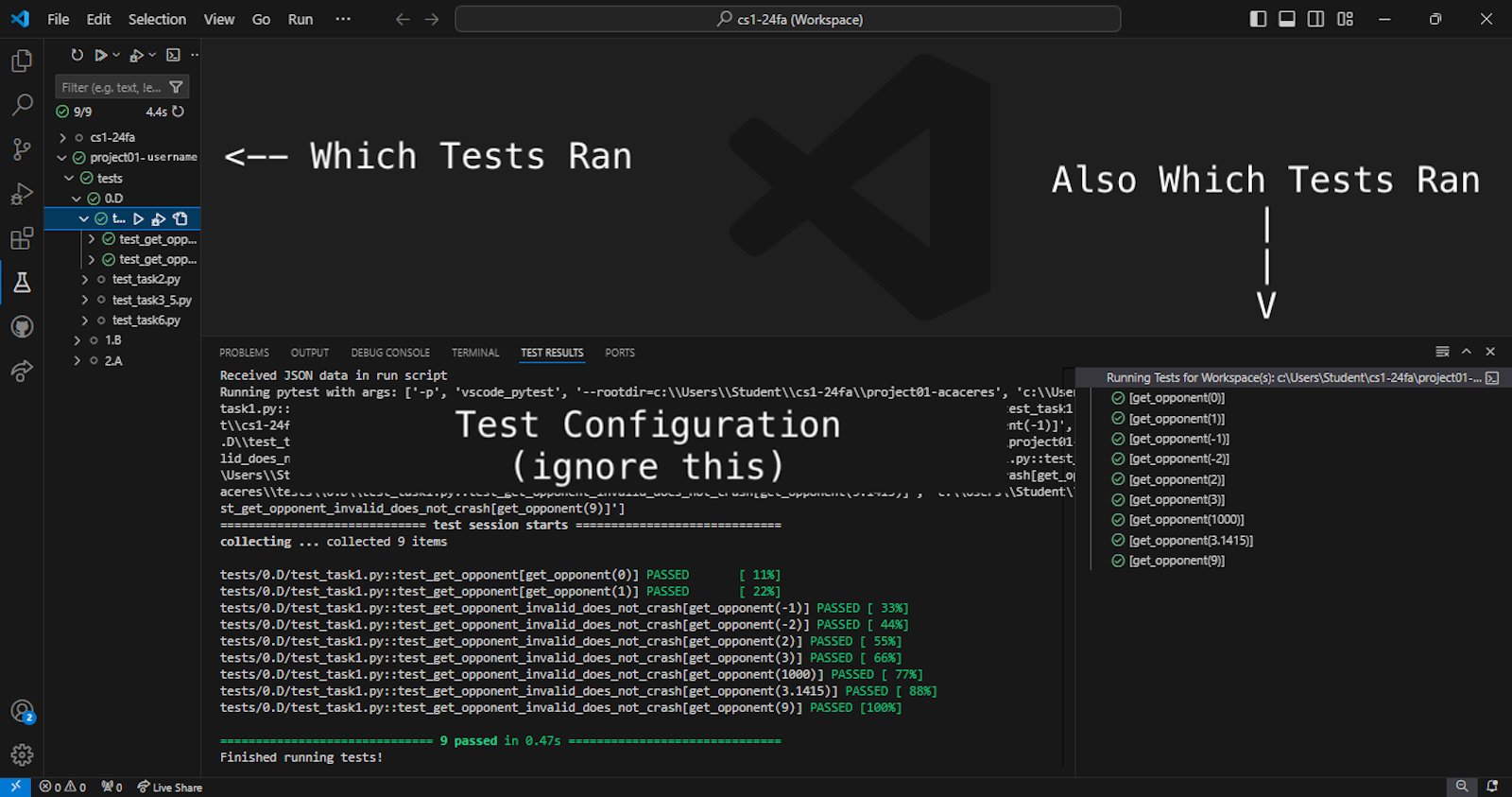Switch to the Ports tab
Viewport: 1512px width, 797px height.
(620, 353)
